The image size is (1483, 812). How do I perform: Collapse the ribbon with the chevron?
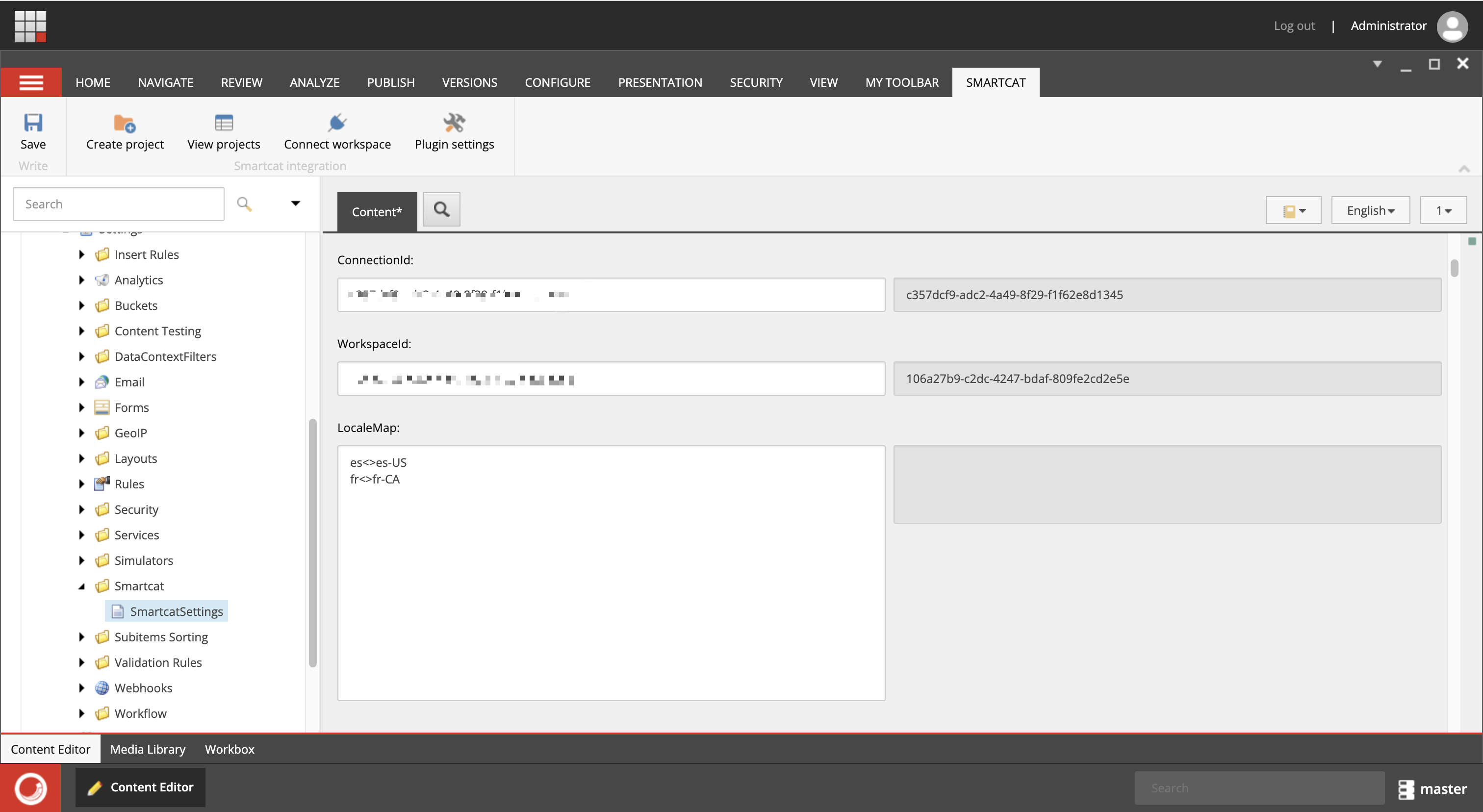coord(1464,168)
